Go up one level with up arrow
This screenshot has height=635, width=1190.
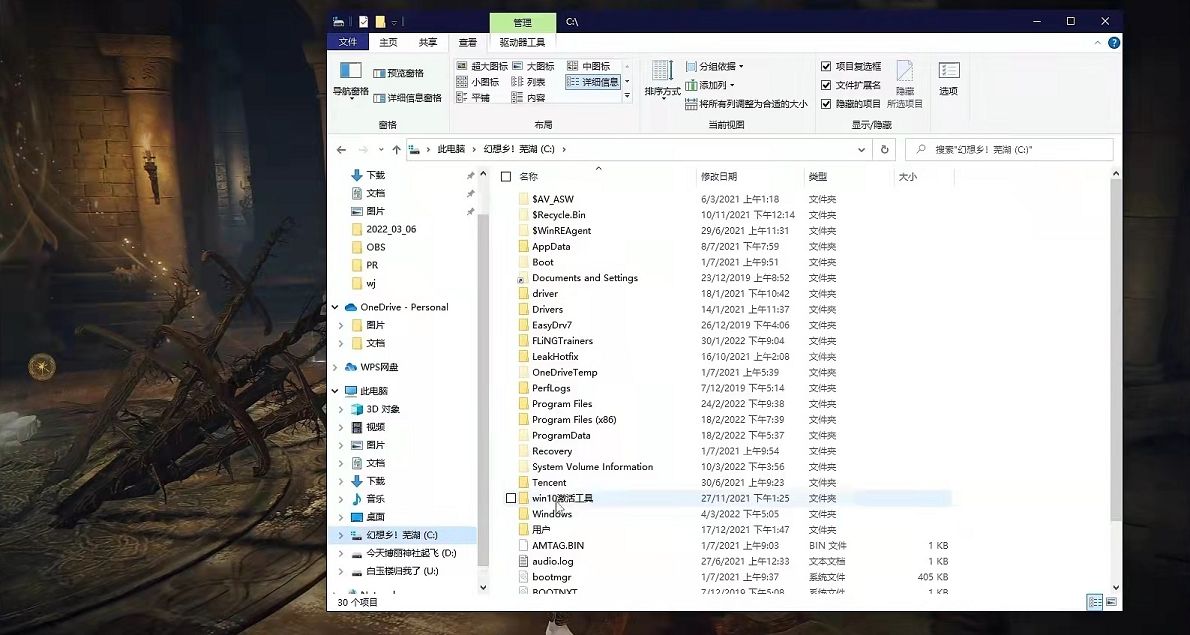tap(396, 149)
